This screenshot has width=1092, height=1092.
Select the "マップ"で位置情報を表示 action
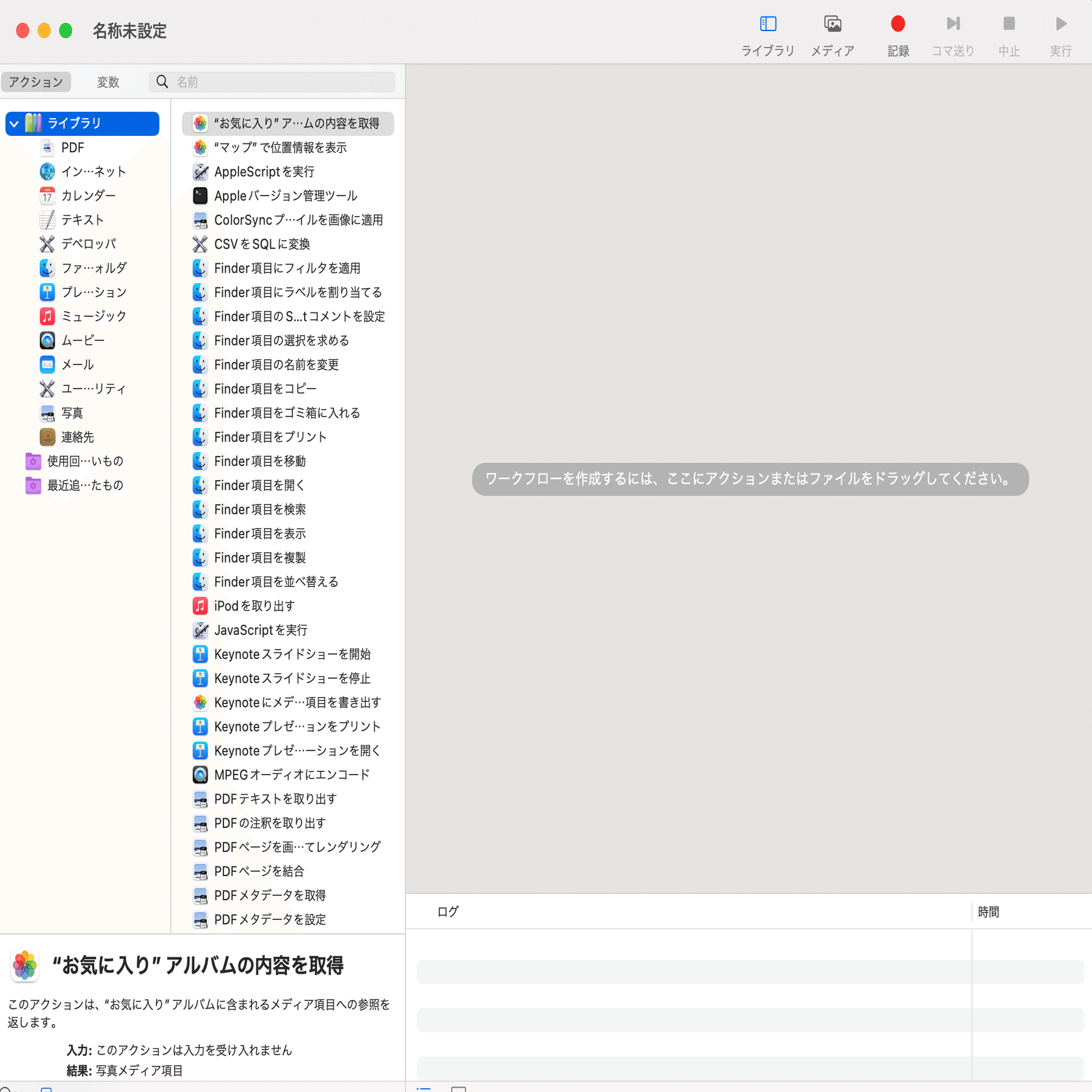pos(288,148)
